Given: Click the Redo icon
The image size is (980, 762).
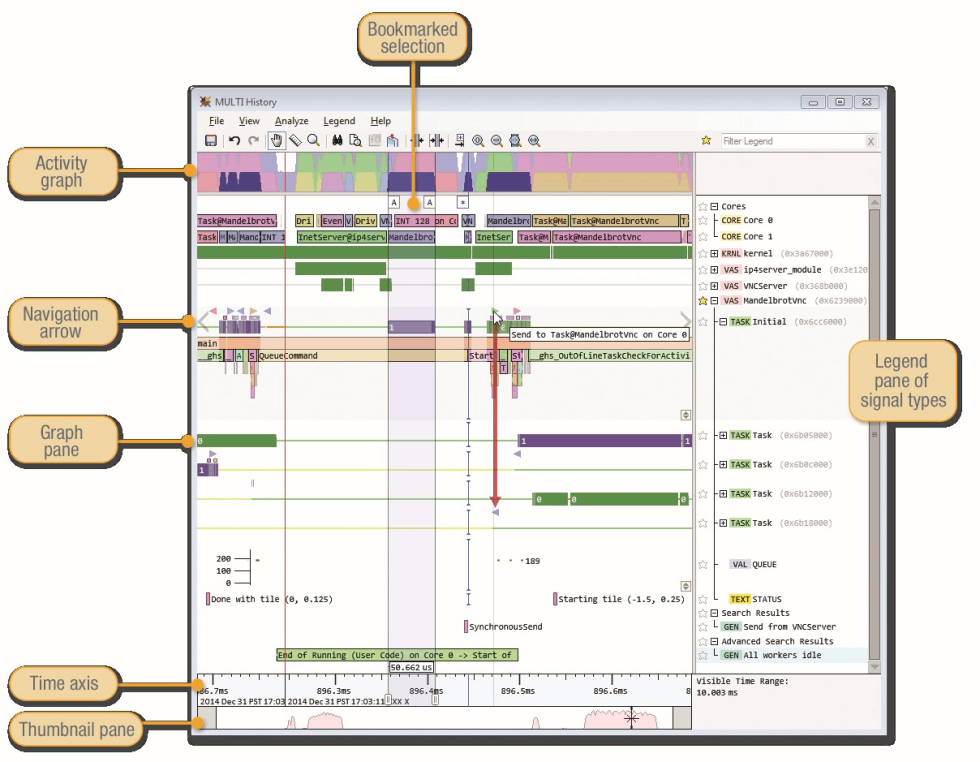Looking at the screenshot, I should coord(255,140).
